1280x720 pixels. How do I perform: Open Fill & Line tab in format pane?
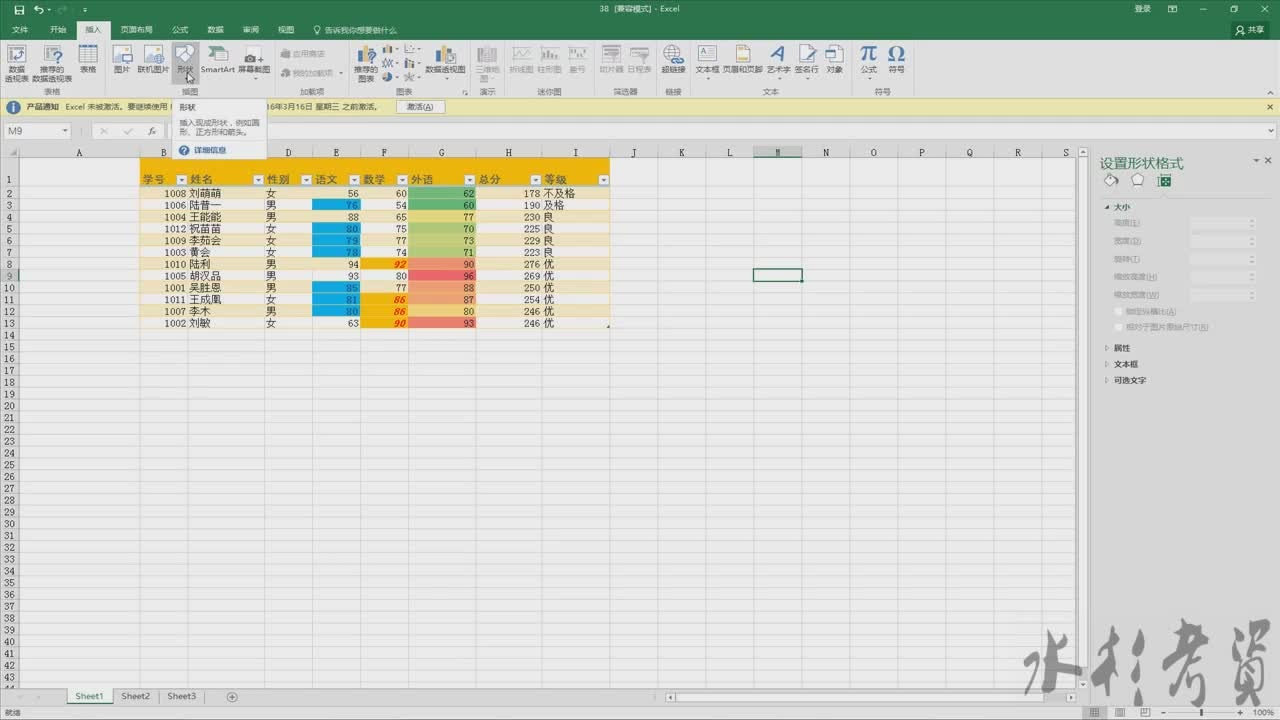click(x=1111, y=180)
